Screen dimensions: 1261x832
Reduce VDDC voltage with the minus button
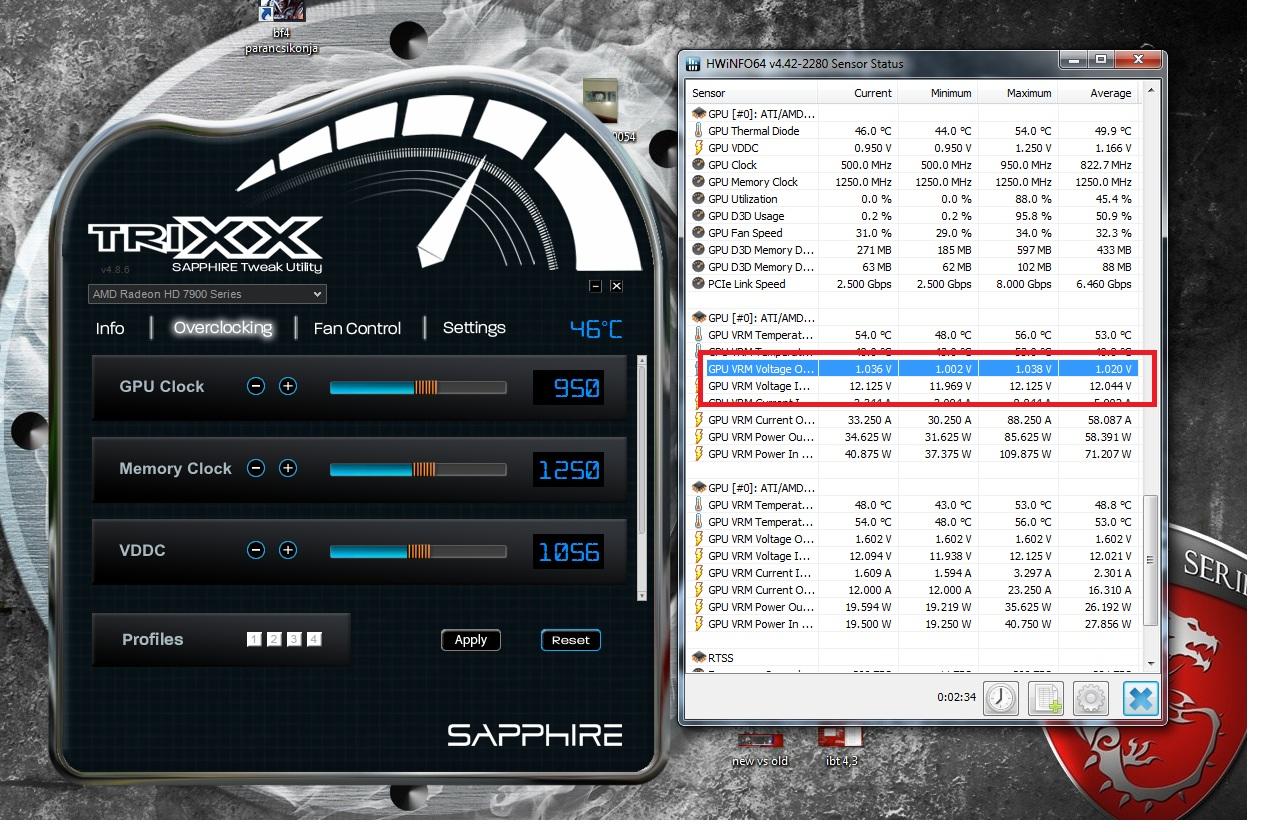256,550
